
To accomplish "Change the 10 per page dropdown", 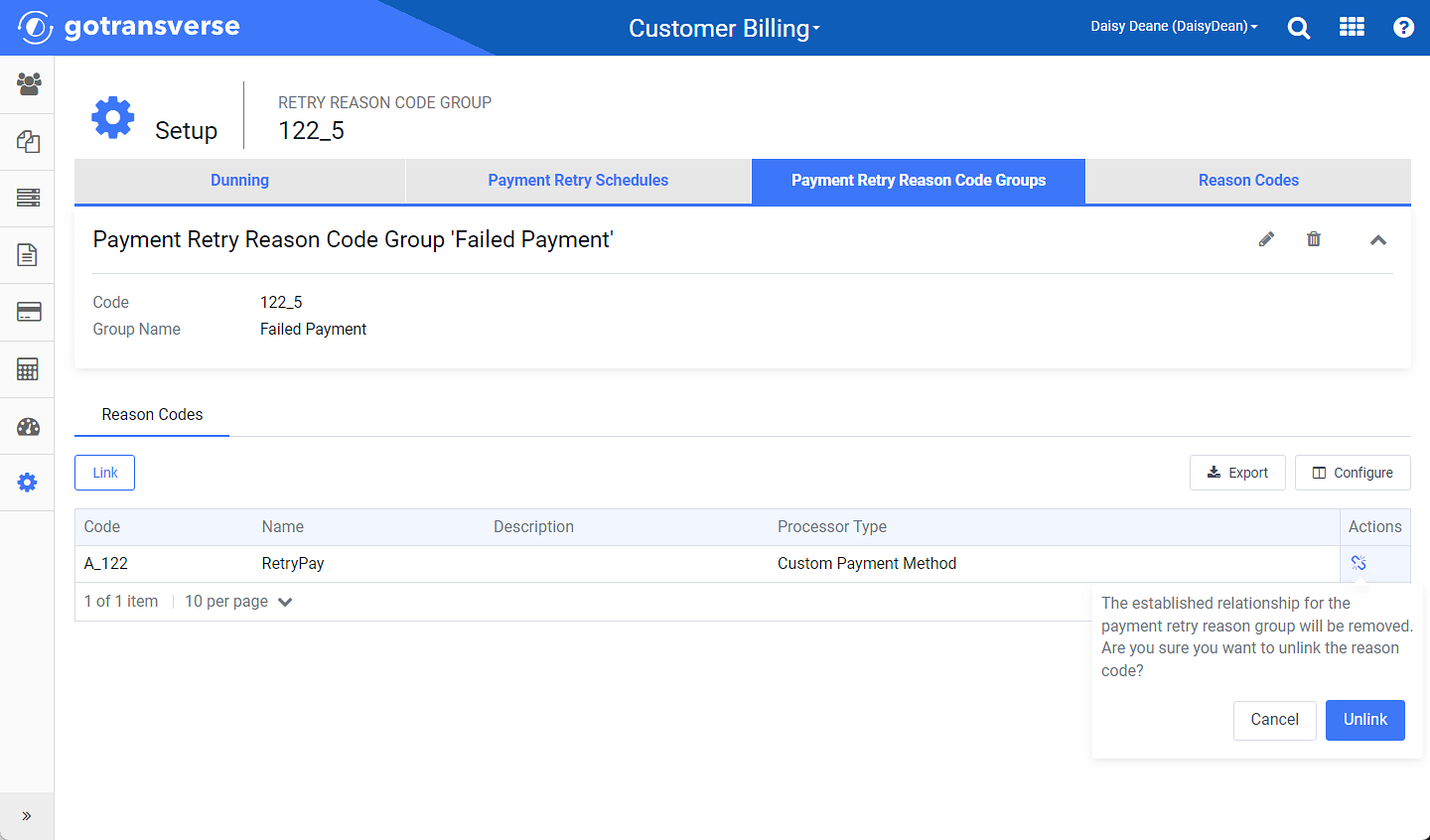I will click(238, 602).
